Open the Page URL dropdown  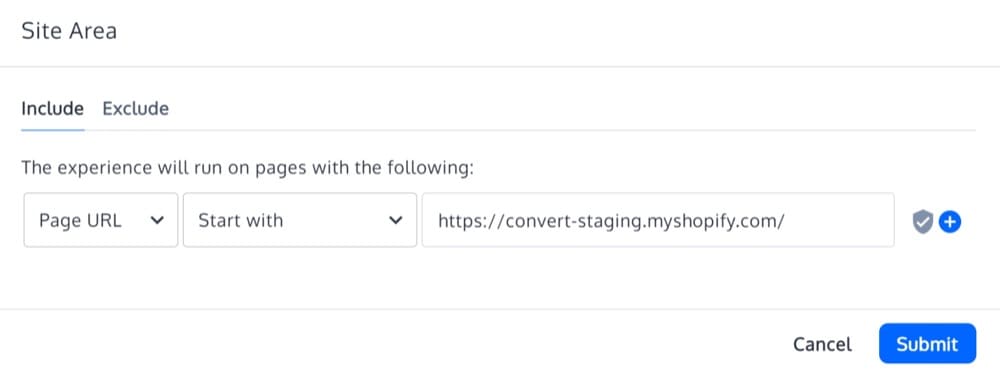coord(101,220)
